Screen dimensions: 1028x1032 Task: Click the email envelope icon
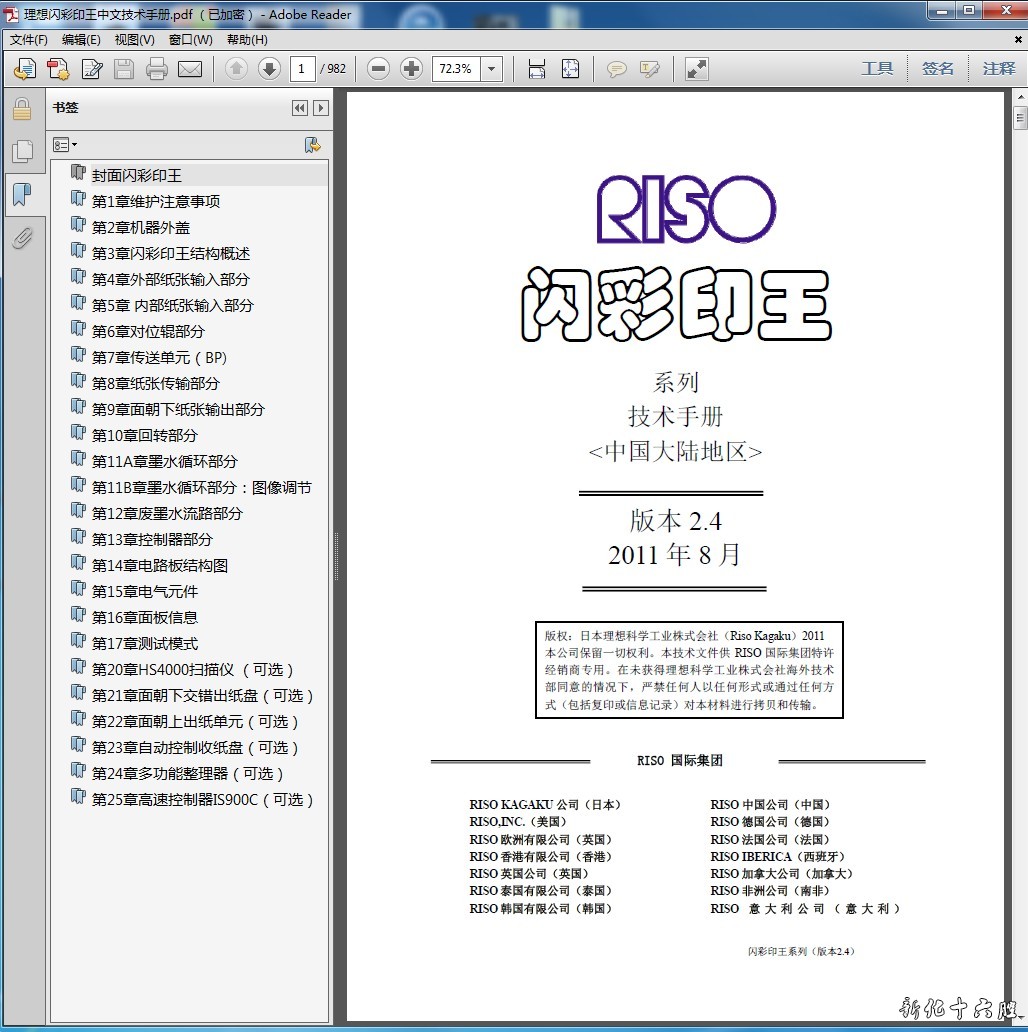coord(190,69)
